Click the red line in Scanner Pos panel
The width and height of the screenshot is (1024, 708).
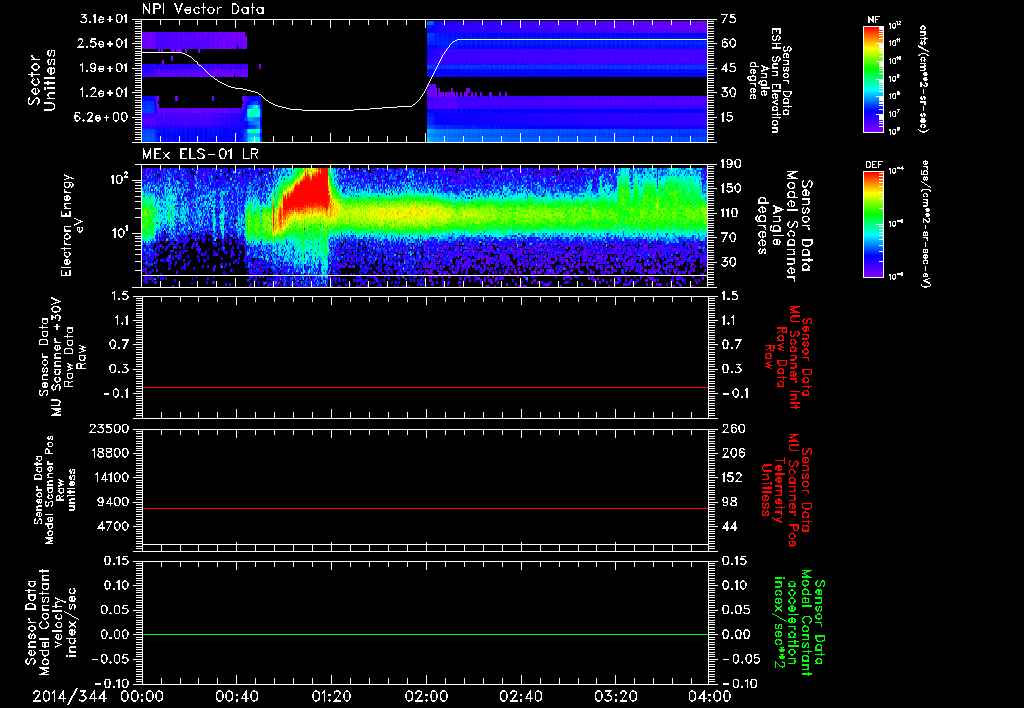click(424, 509)
